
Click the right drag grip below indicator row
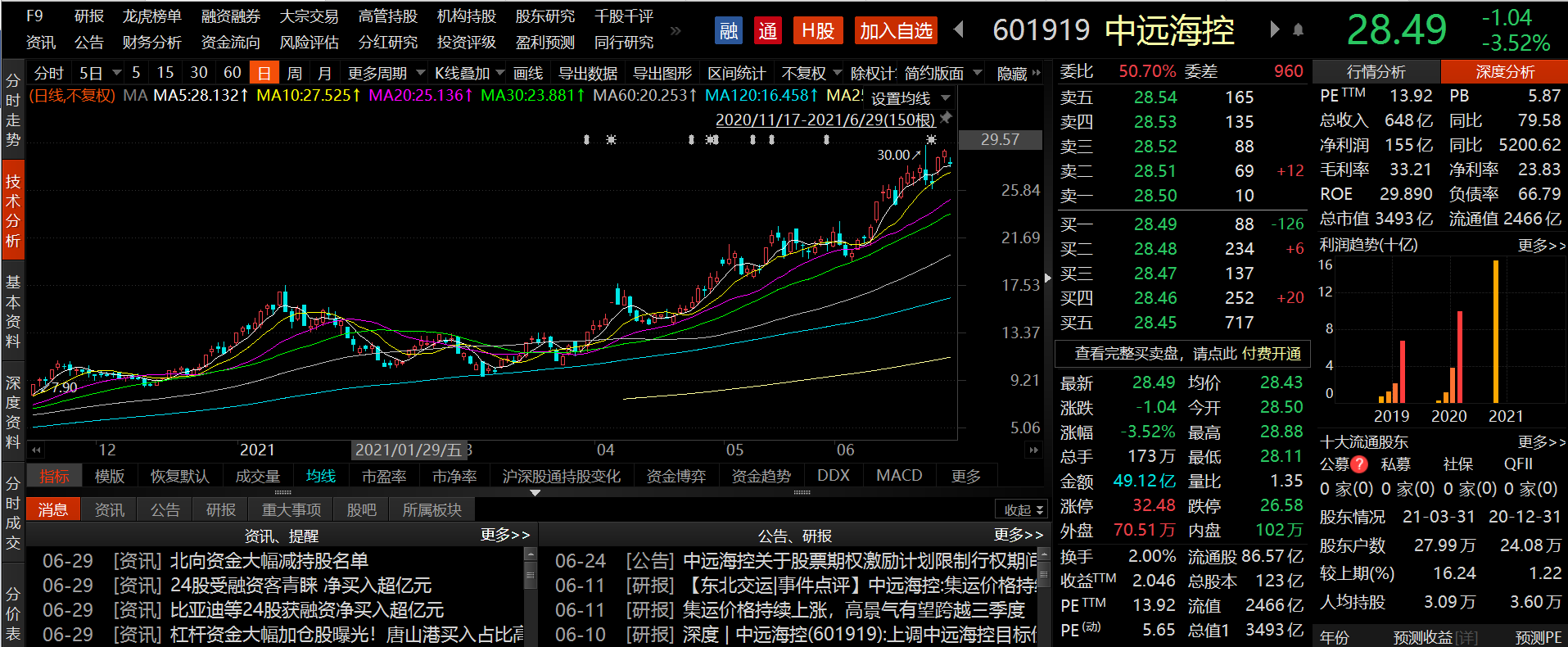(x=802, y=493)
